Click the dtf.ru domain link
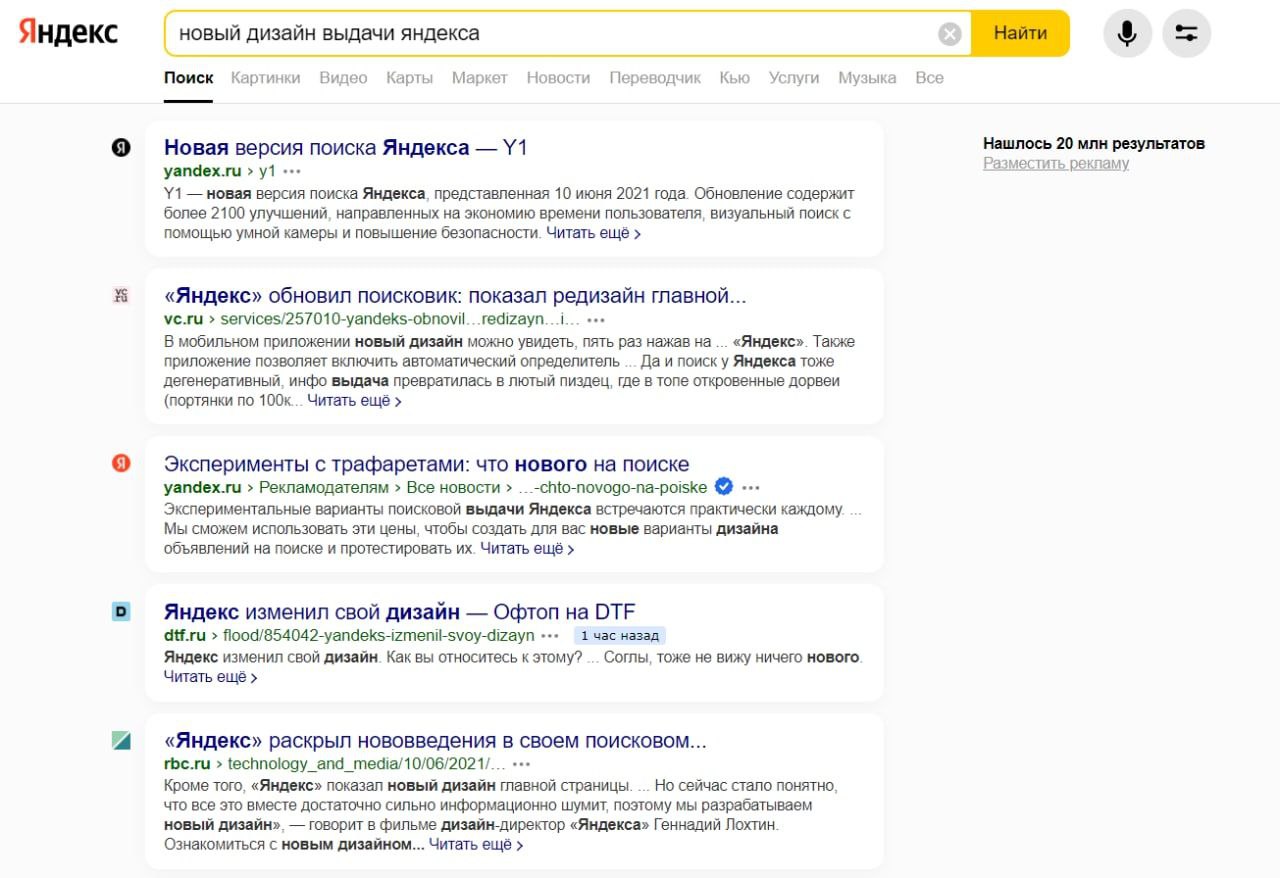This screenshot has height=878, width=1280. pyautogui.click(x=185, y=635)
